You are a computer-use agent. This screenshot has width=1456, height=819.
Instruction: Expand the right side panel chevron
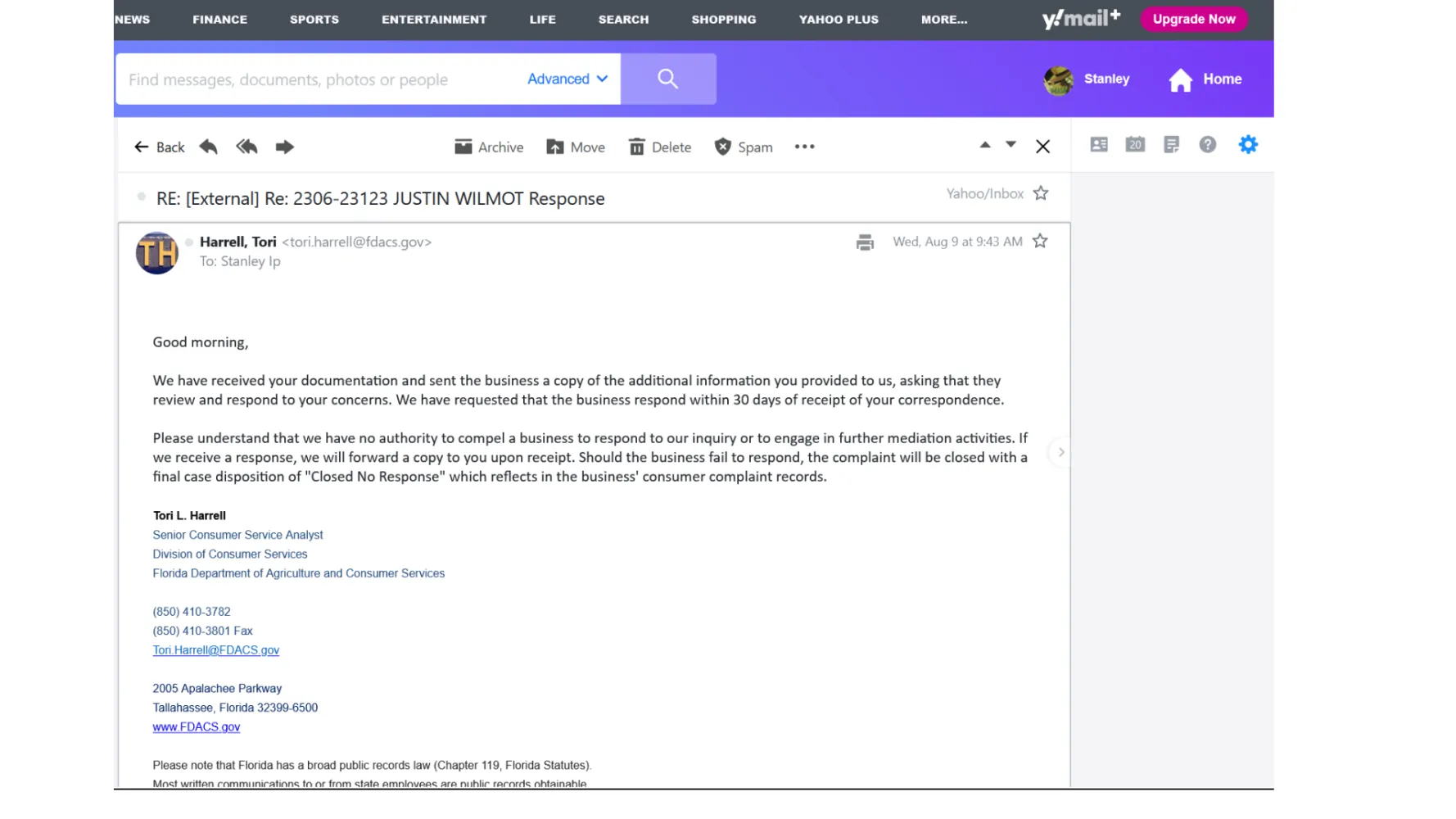[1061, 452]
